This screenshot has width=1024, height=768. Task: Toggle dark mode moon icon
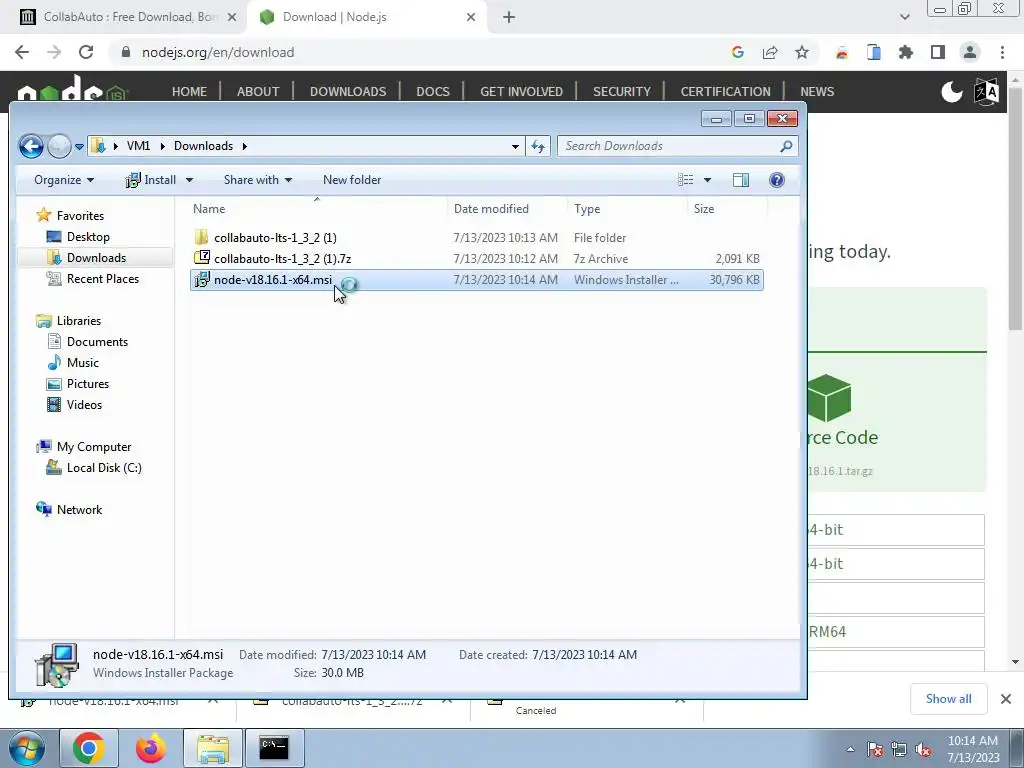click(x=952, y=91)
